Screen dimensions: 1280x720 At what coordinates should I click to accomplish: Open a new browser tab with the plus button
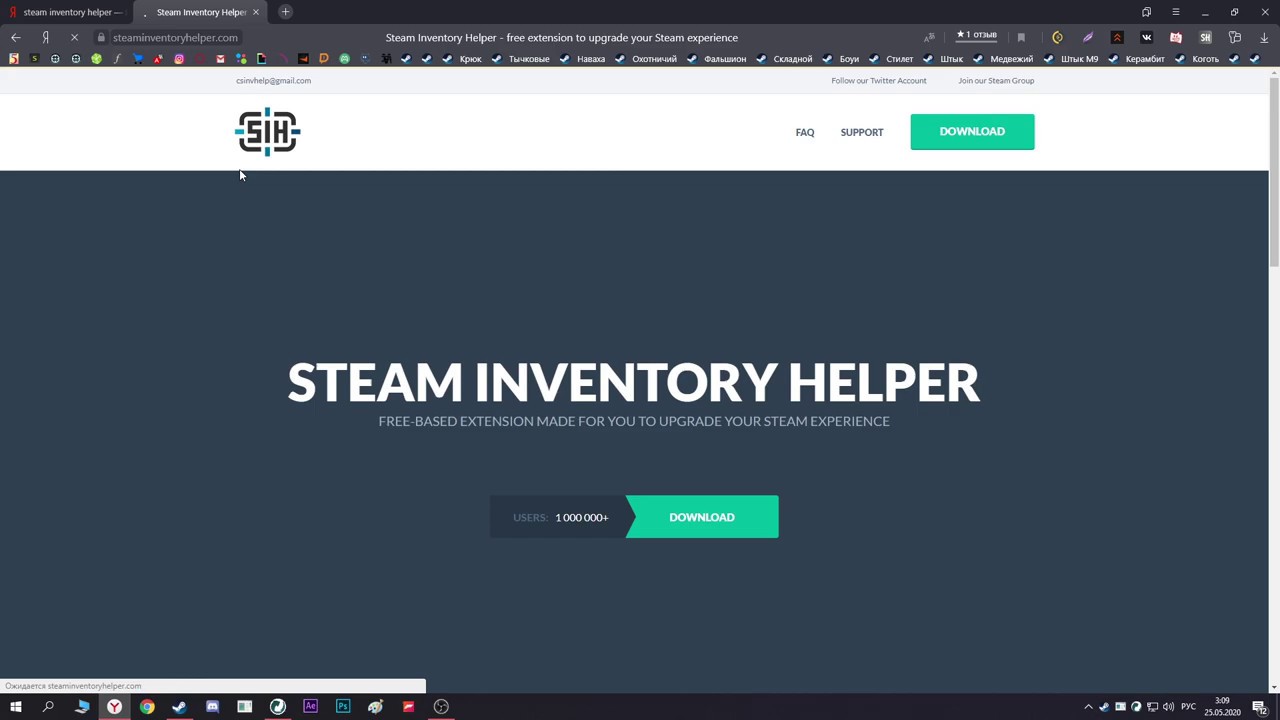pos(285,12)
